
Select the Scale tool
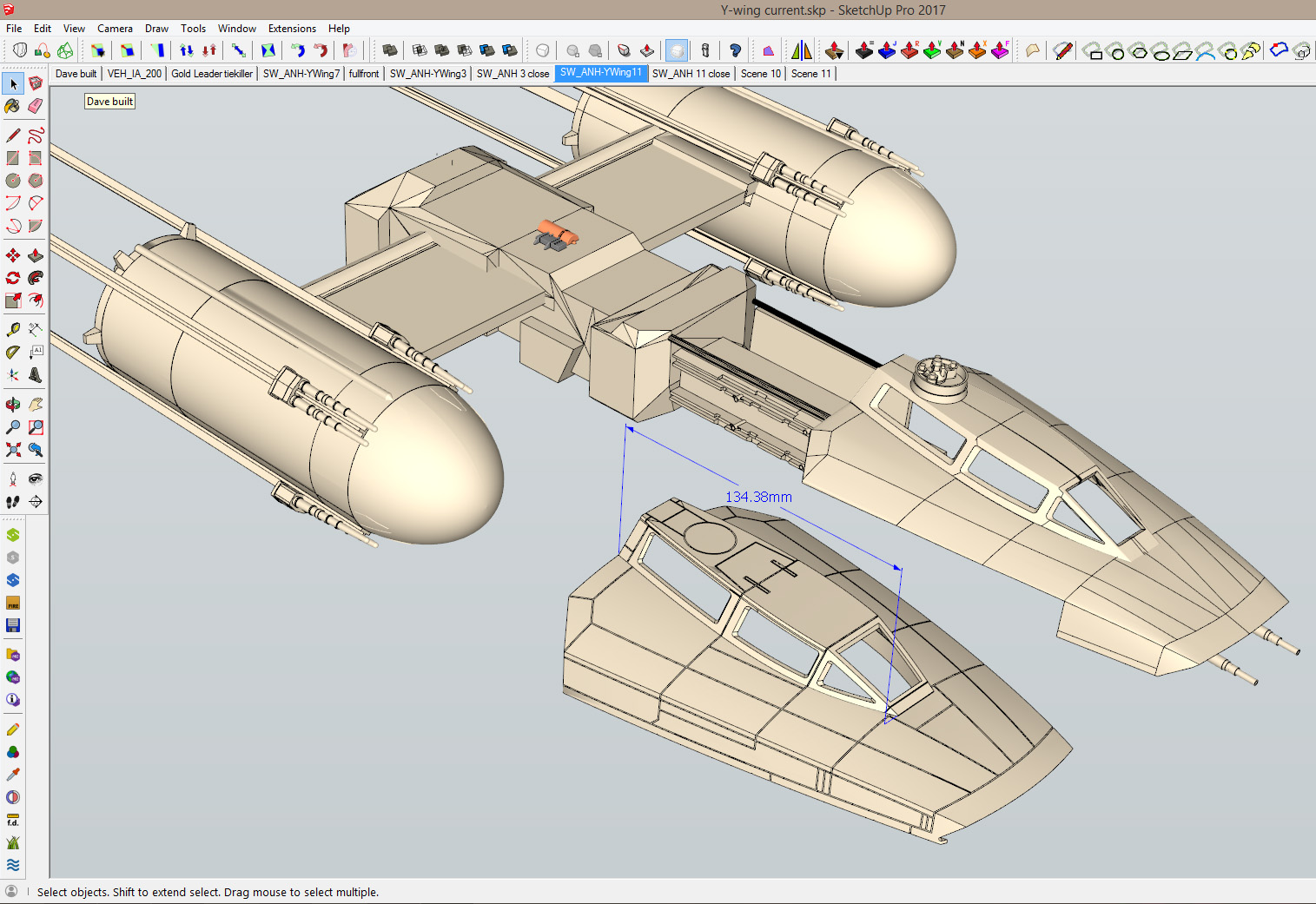click(x=13, y=300)
